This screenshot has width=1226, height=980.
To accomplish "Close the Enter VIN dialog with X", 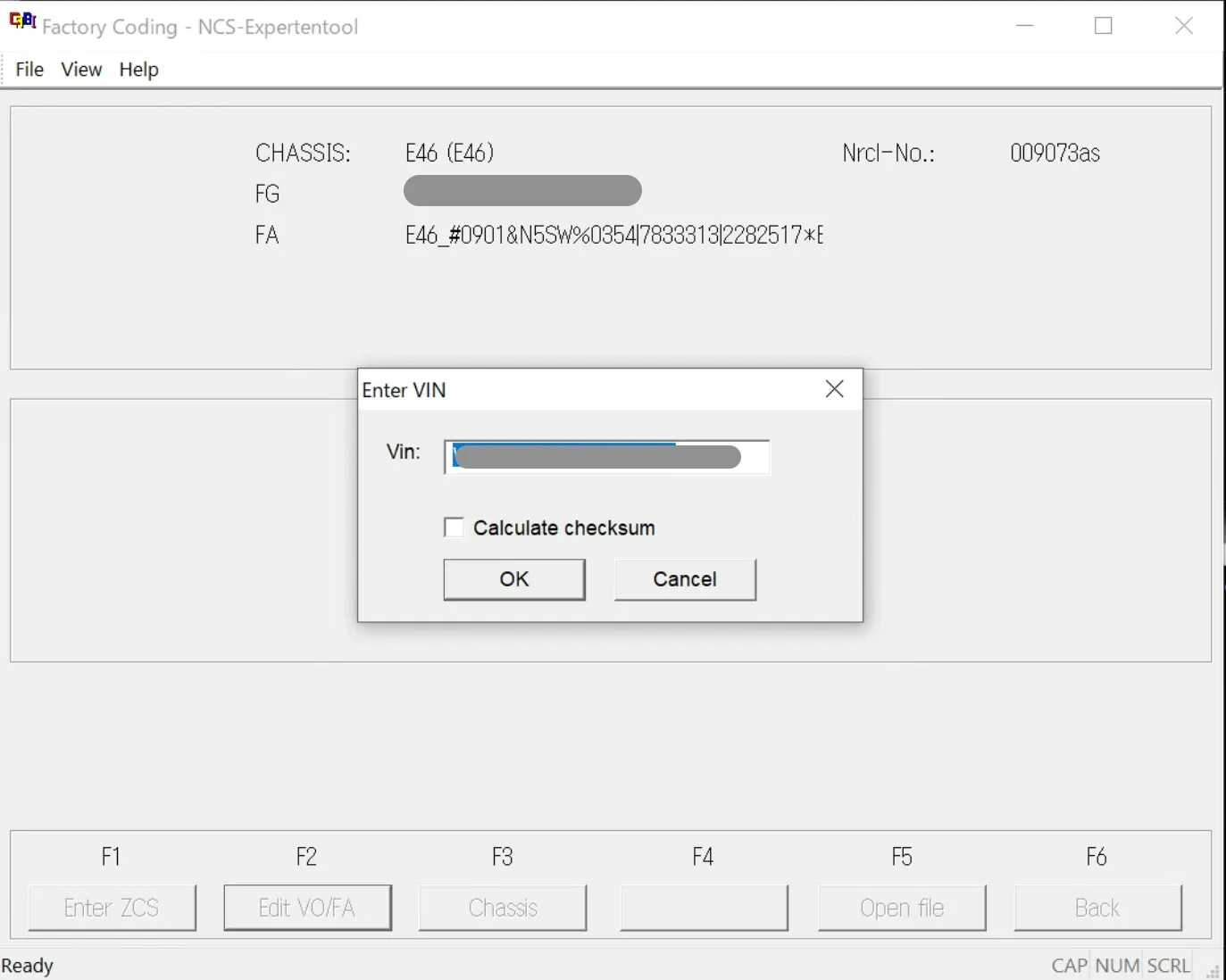I will click(x=835, y=389).
